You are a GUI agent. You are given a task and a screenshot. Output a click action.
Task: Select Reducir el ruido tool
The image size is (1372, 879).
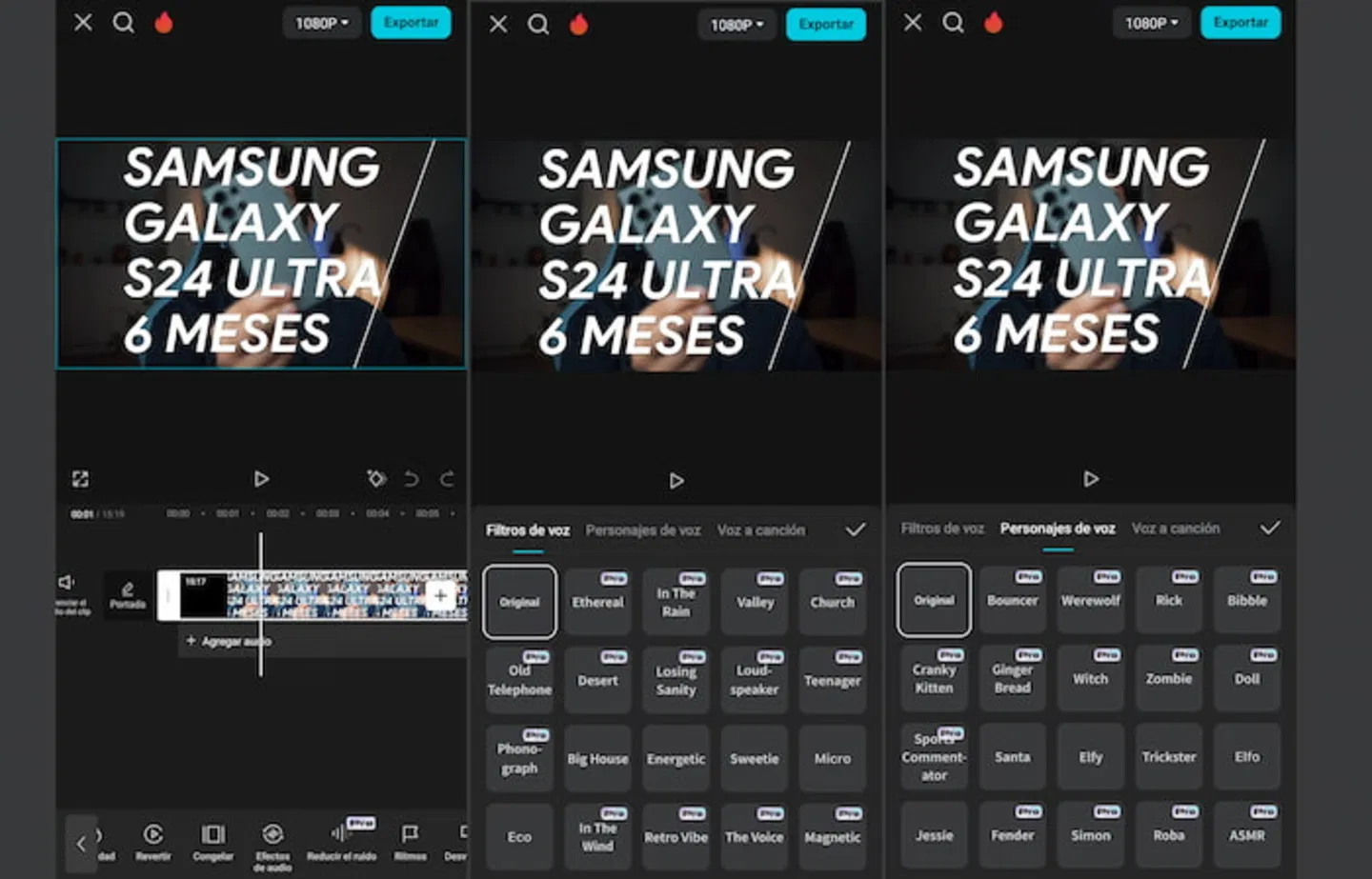[x=341, y=842]
